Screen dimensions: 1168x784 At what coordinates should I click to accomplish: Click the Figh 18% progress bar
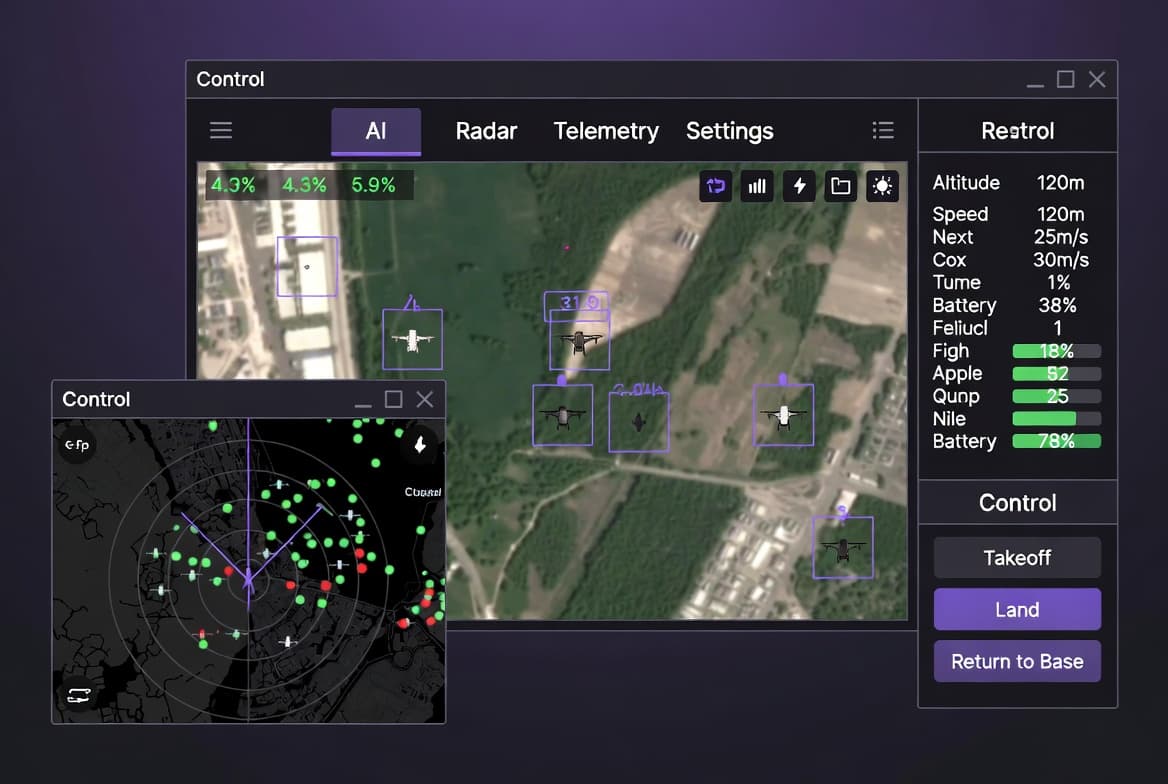tap(1056, 351)
